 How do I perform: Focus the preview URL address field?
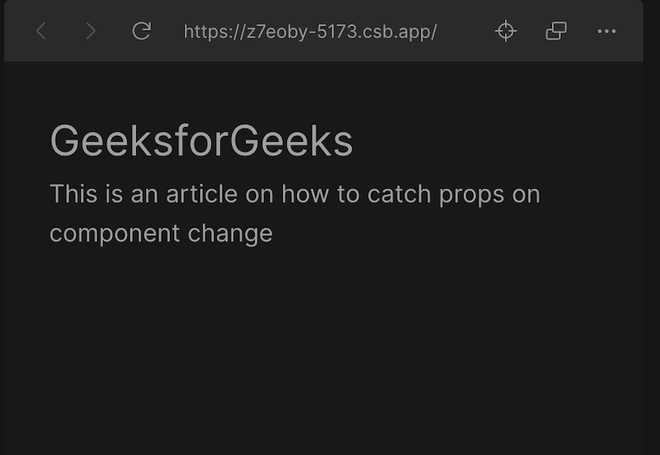click(310, 31)
